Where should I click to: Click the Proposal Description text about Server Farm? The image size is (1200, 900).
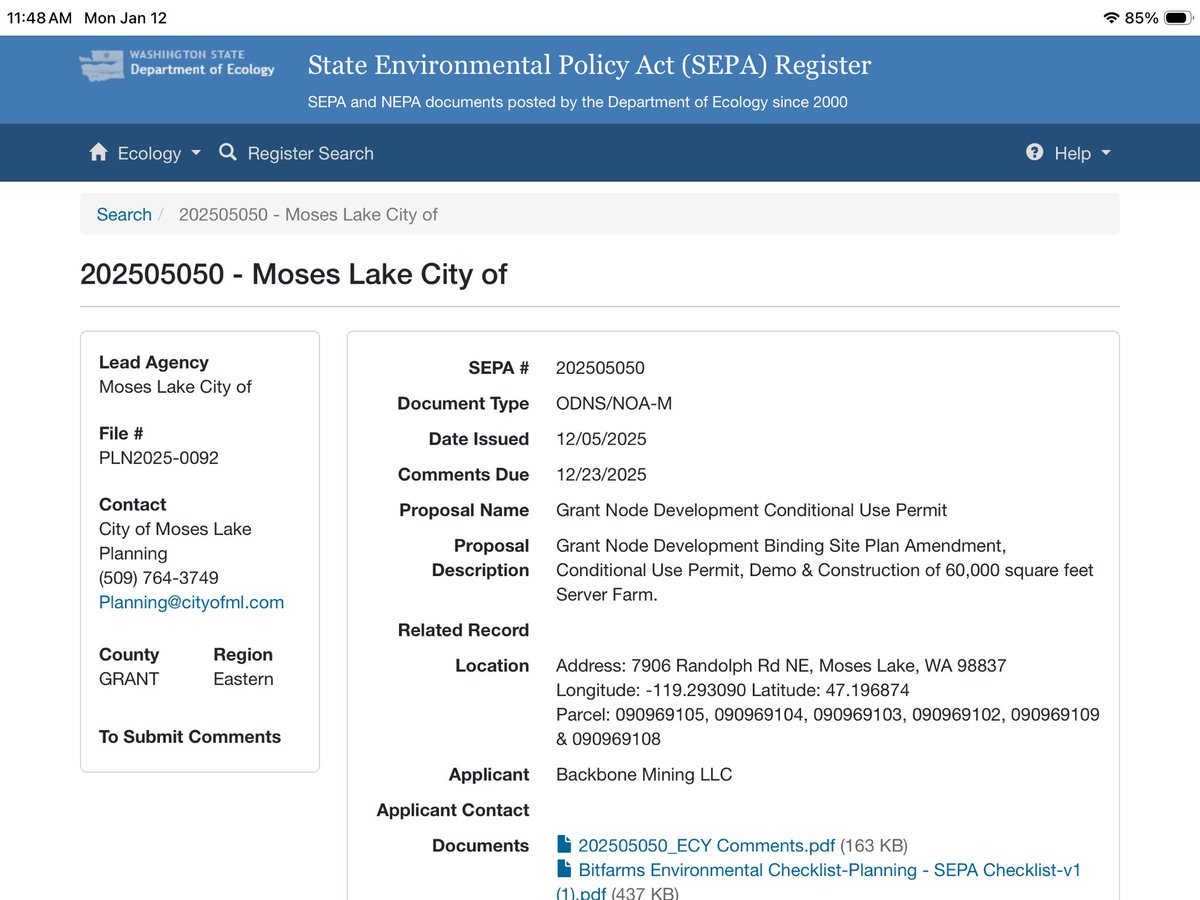[x=825, y=570]
